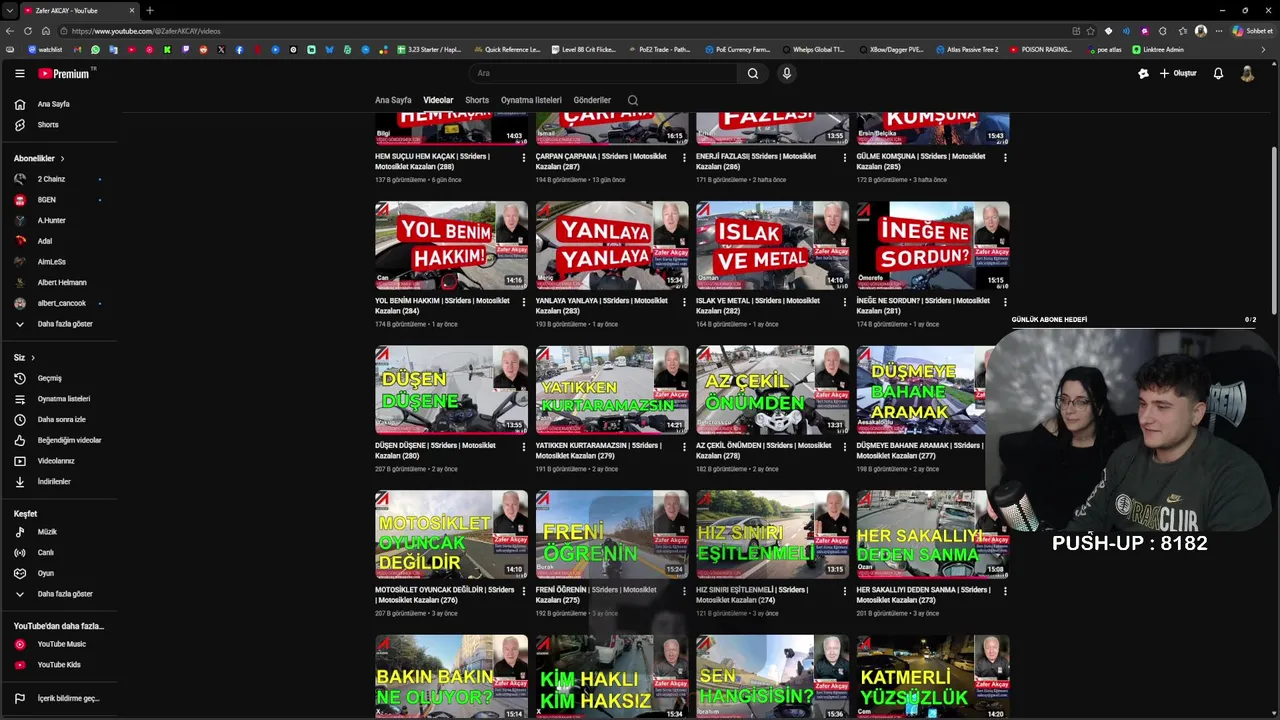The height and width of the screenshot is (720, 1280).
Task: Start voice search with microphone icon
Action: click(x=787, y=73)
